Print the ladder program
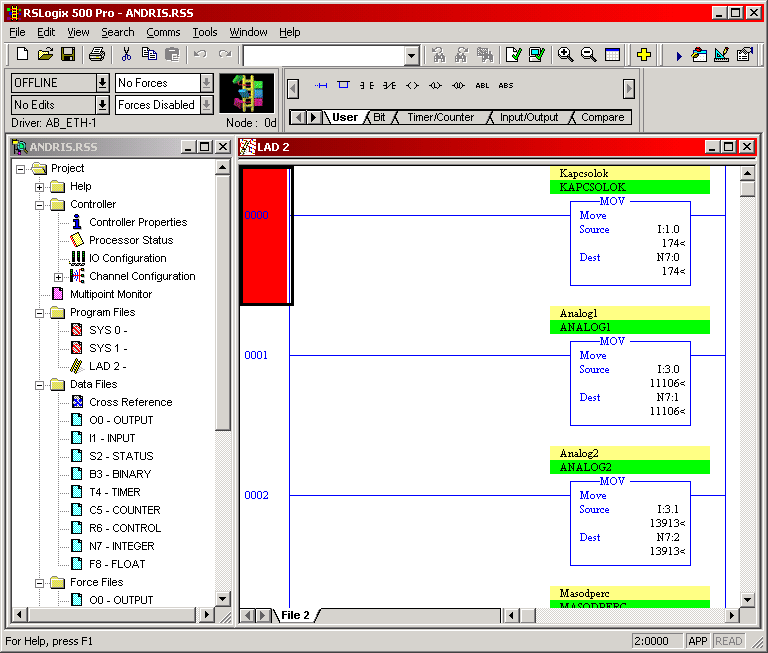 pos(96,54)
